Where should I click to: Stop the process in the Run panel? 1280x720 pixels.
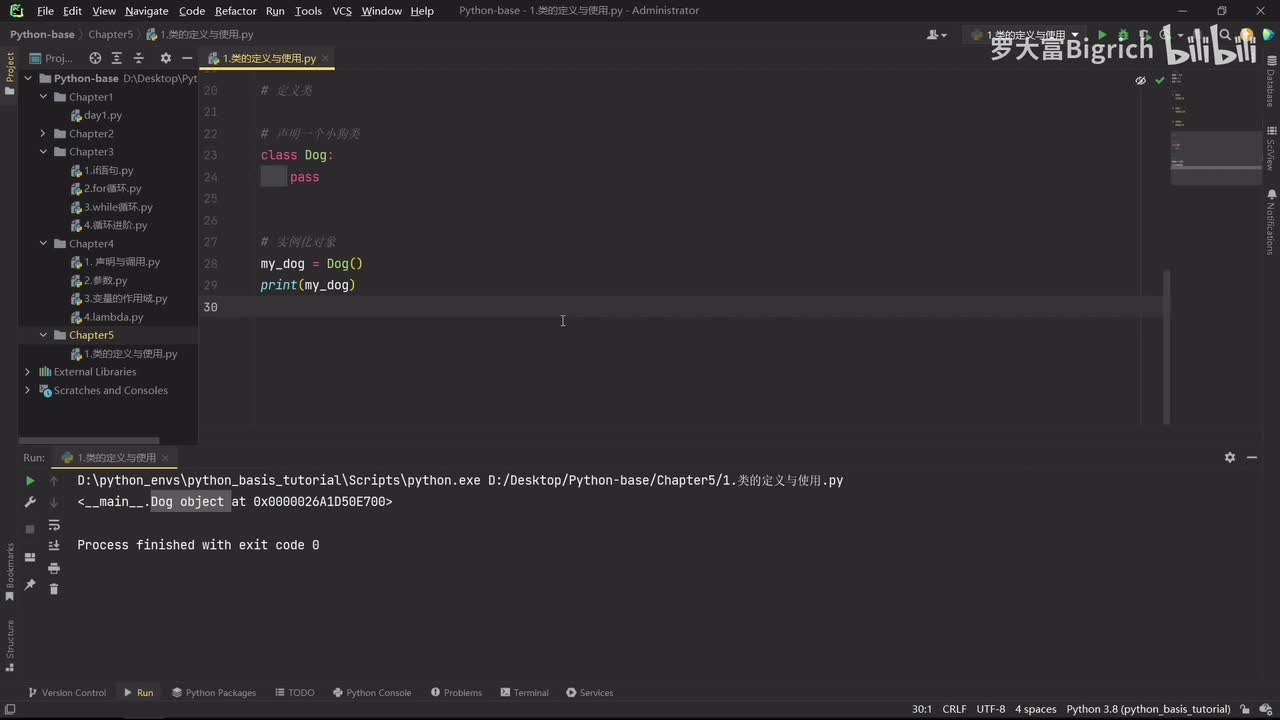click(x=30, y=528)
